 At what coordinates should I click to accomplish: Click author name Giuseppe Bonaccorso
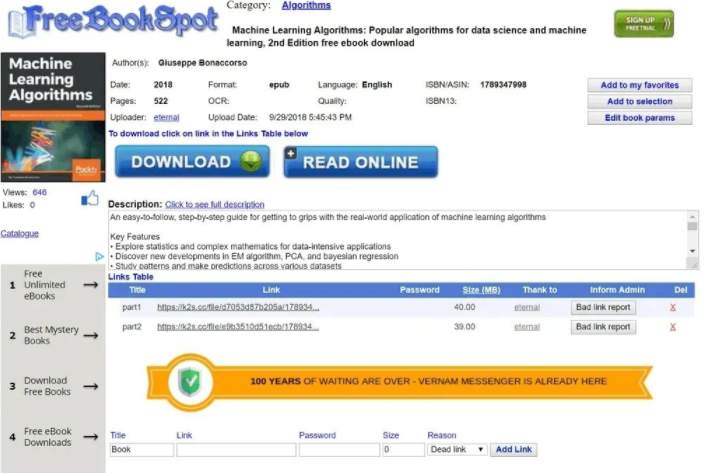[x=202, y=63]
